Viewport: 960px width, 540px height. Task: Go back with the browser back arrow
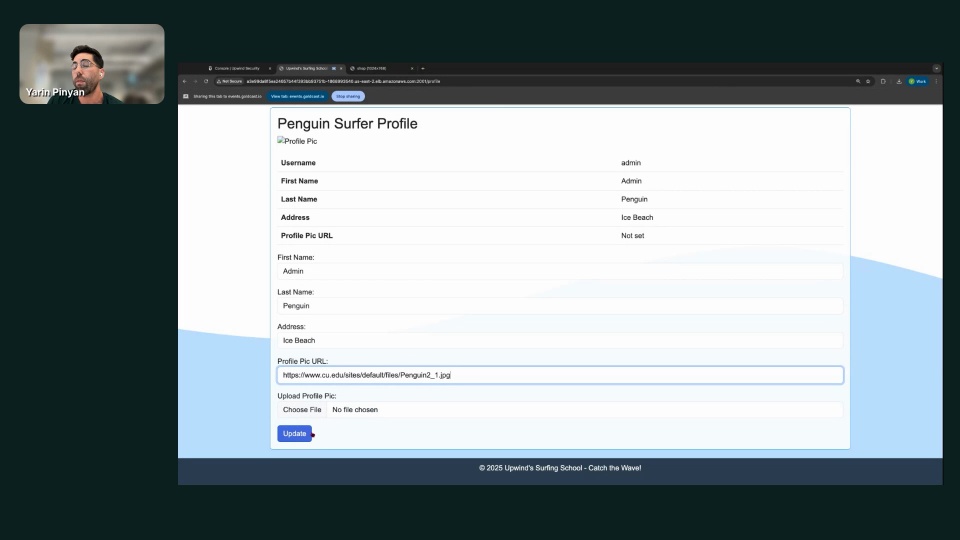(185, 81)
